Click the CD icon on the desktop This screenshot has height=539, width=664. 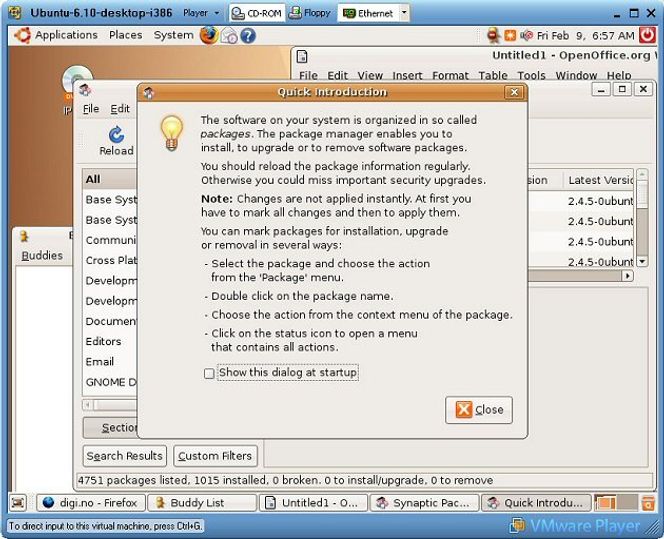point(77,78)
